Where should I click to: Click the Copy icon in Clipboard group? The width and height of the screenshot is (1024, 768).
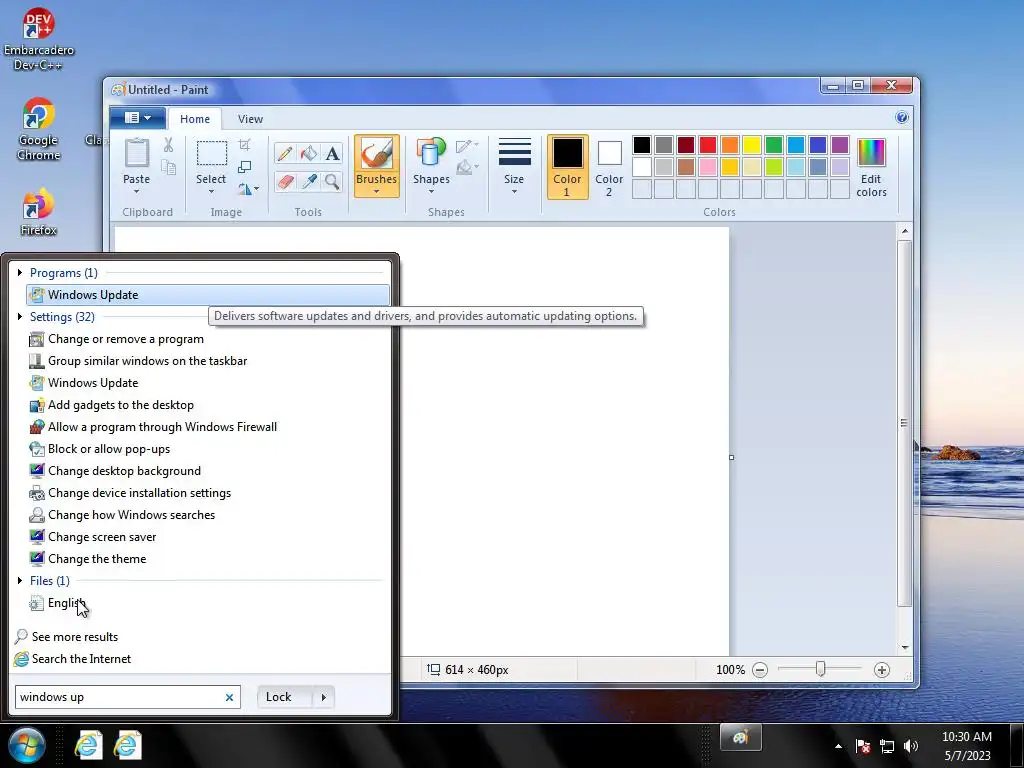tap(168, 168)
